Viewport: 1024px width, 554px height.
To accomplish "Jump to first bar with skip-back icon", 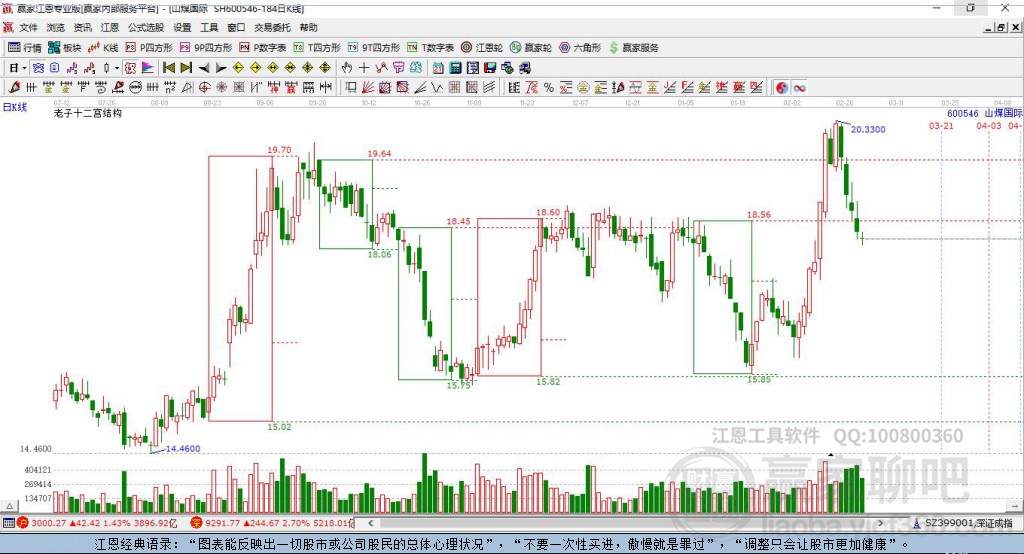I will pyautogui.click(x=168, y=68).
